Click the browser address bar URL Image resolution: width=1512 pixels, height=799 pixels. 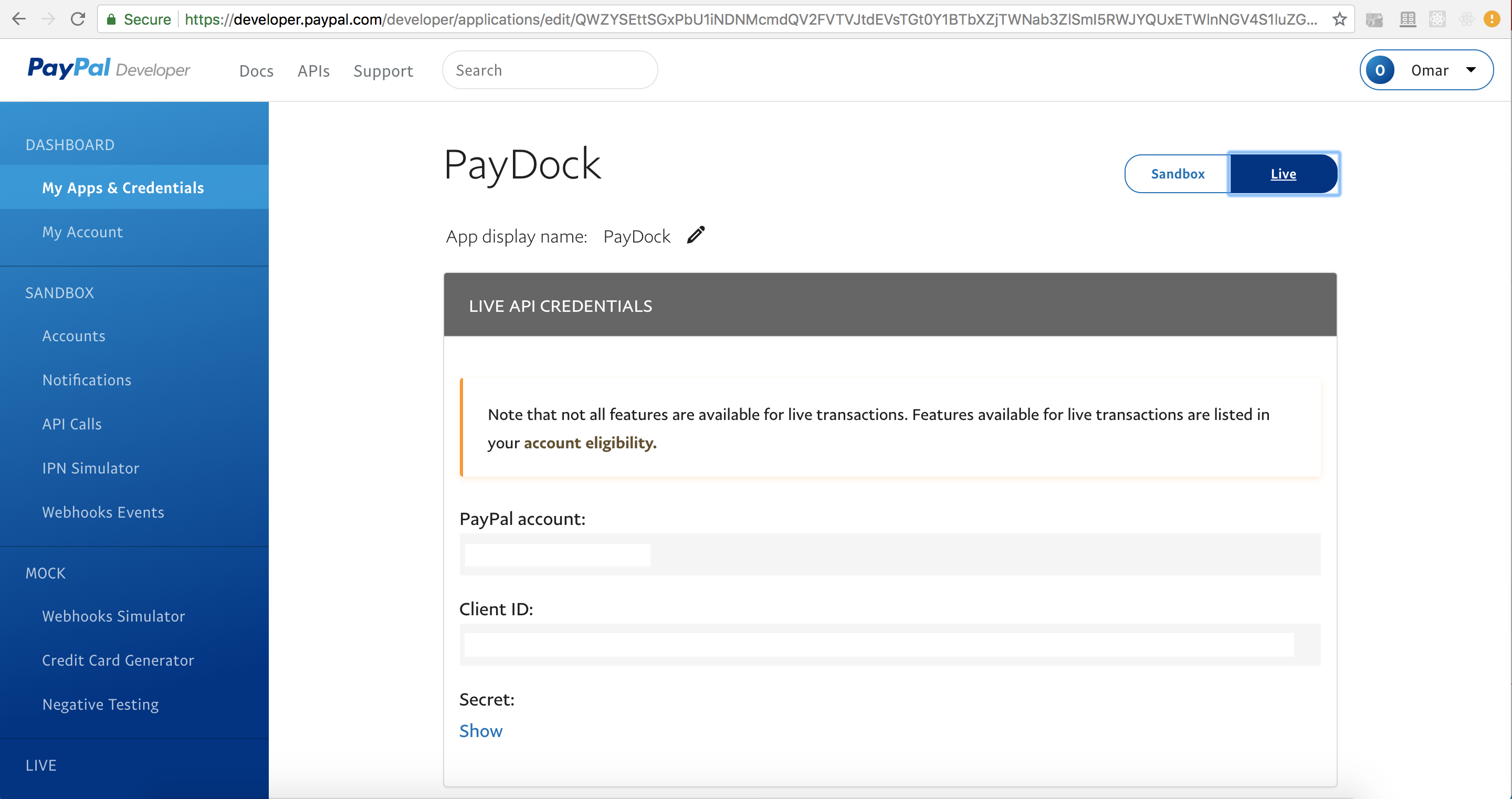(751, 19)
